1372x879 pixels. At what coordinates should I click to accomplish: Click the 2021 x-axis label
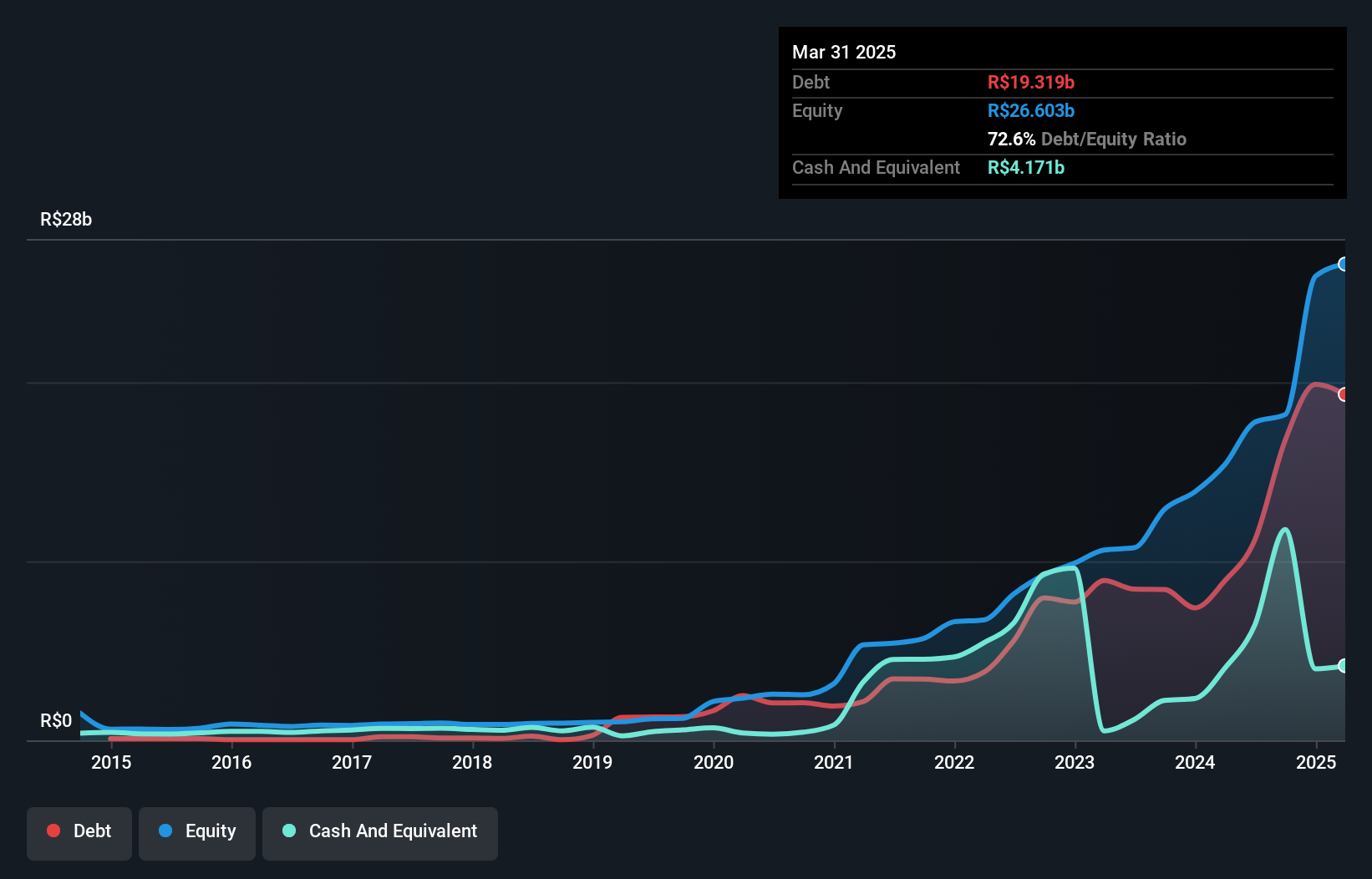coord(834,762)
